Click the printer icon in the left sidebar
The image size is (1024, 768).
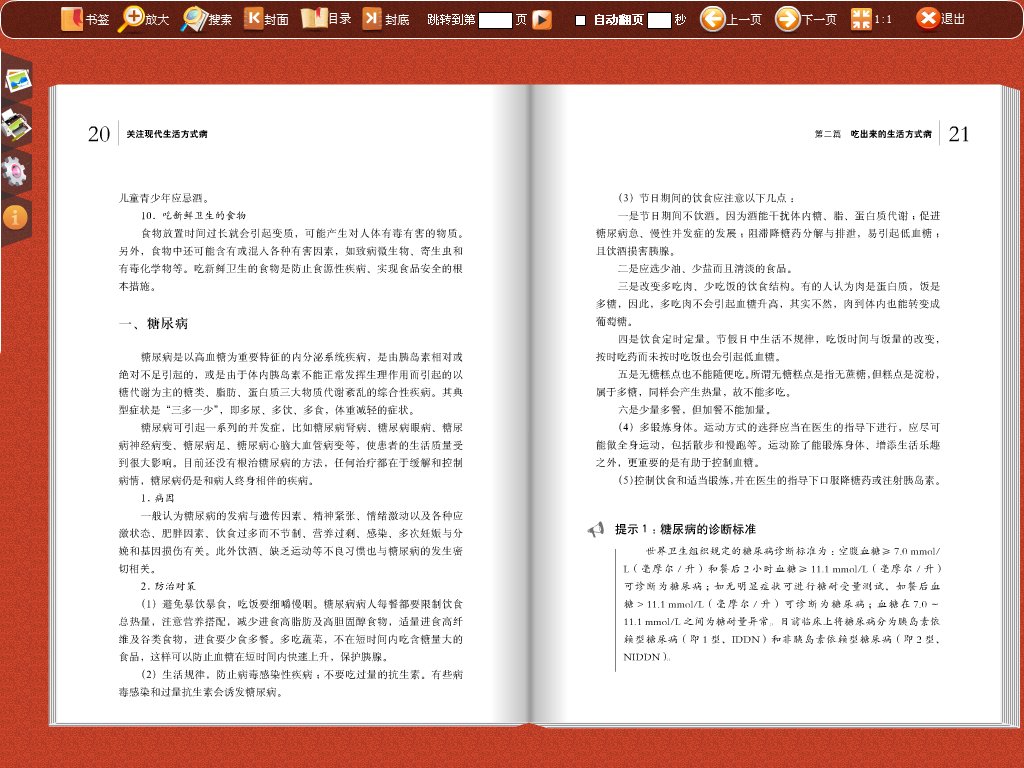[16, 124]
